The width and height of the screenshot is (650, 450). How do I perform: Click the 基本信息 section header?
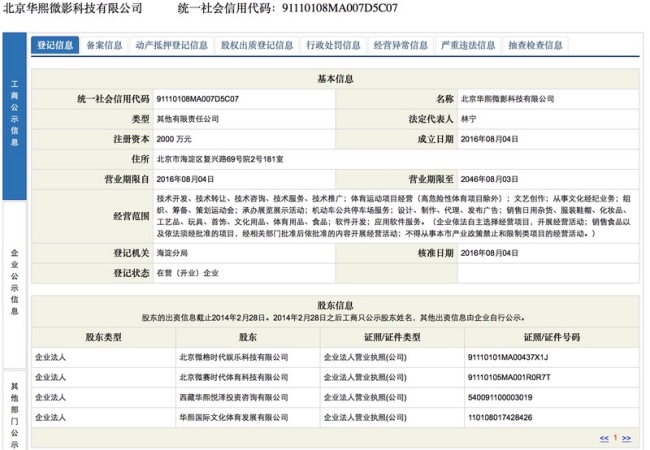(x=335, y=79)
